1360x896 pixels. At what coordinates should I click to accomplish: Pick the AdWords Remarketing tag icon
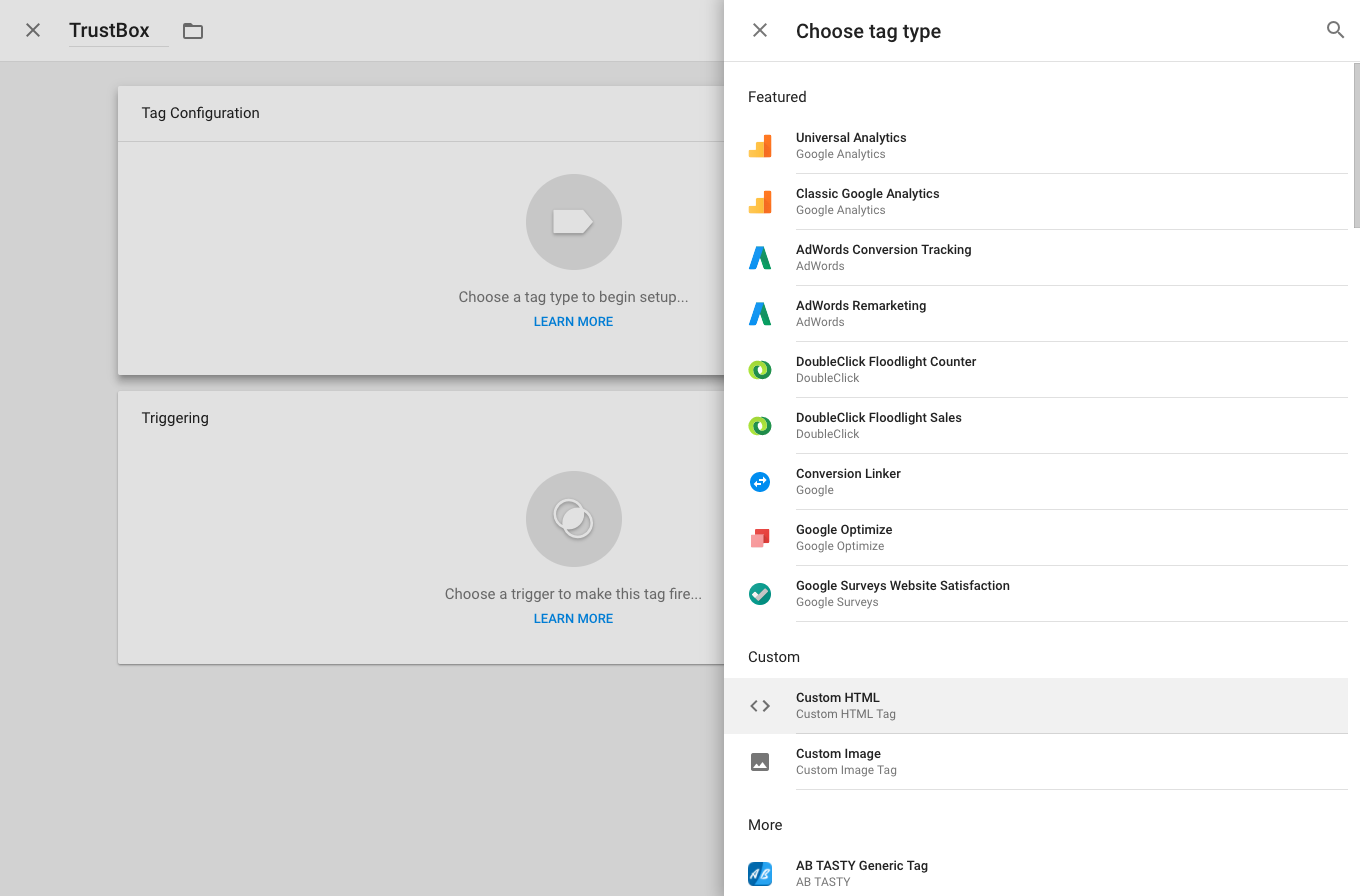pyautogui.click(x=760, y=313)
